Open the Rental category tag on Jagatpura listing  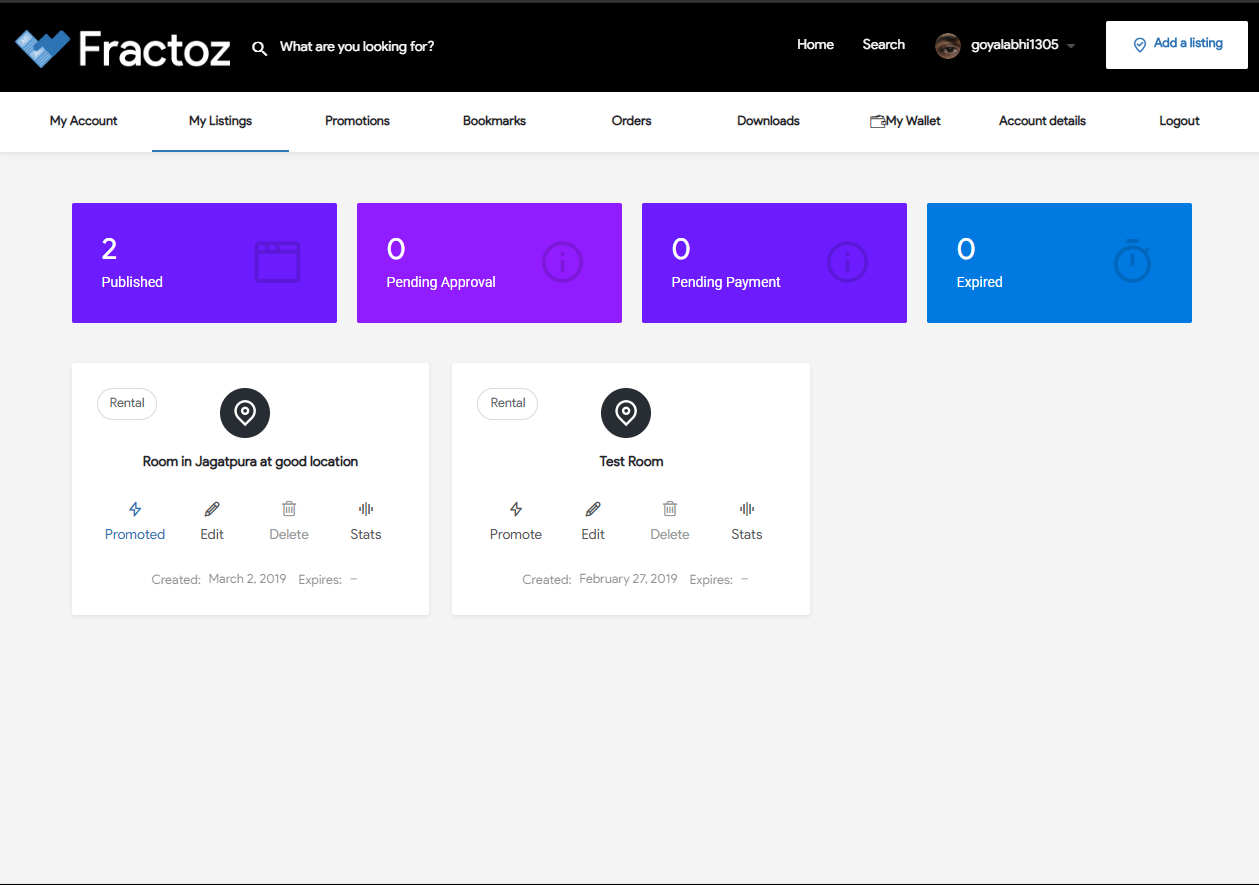(x=126, y=403)
